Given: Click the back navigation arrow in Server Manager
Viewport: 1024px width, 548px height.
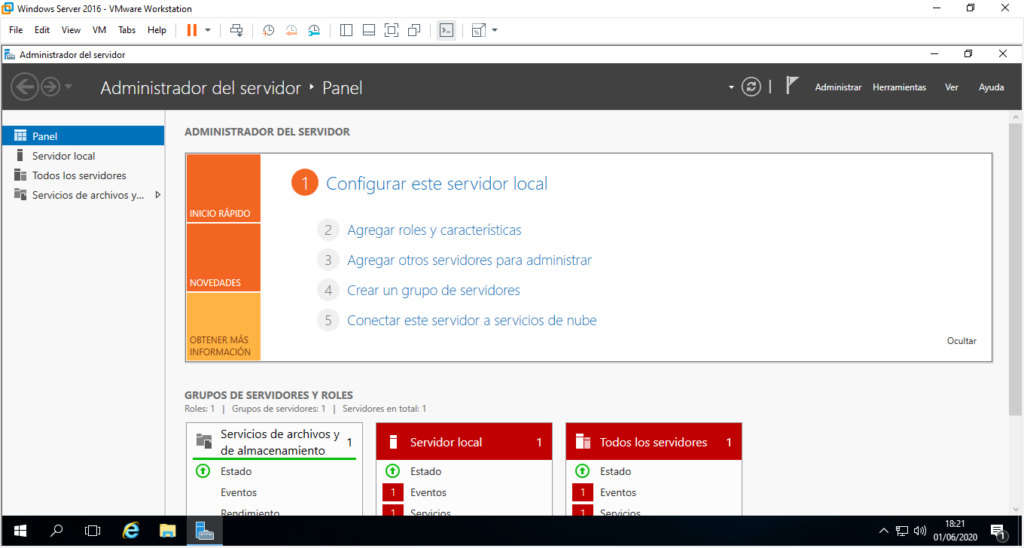Looking at the screenshot, I should pos(24,87).
